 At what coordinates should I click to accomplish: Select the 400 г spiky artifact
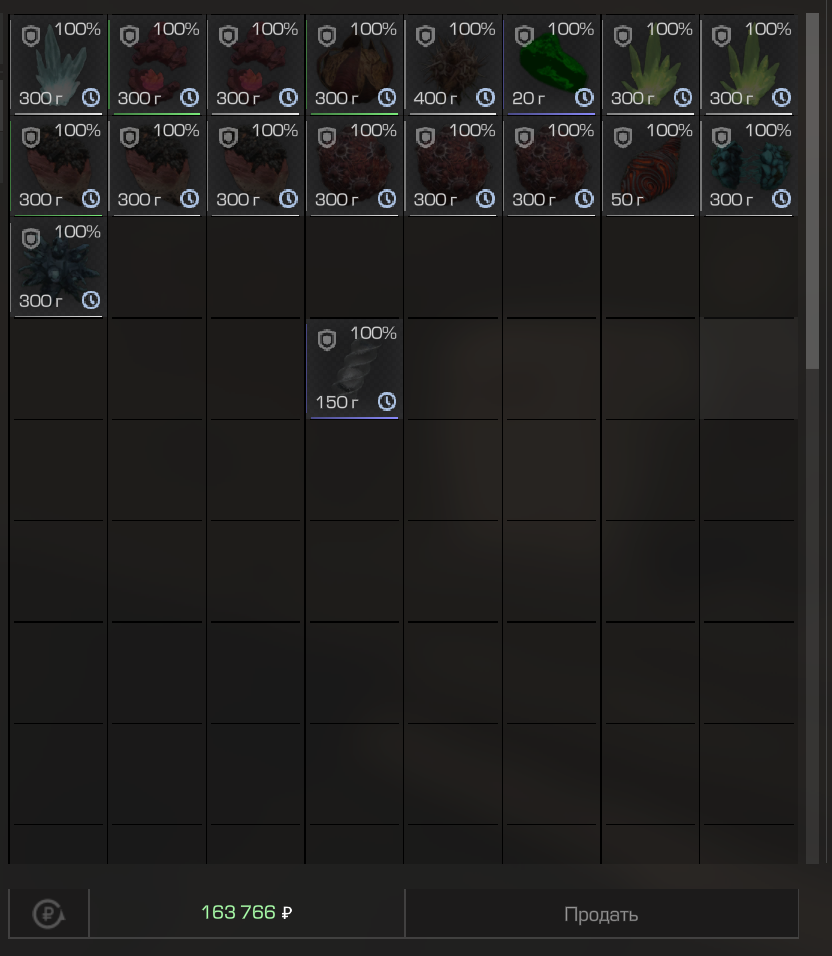(x=452, y=65)
